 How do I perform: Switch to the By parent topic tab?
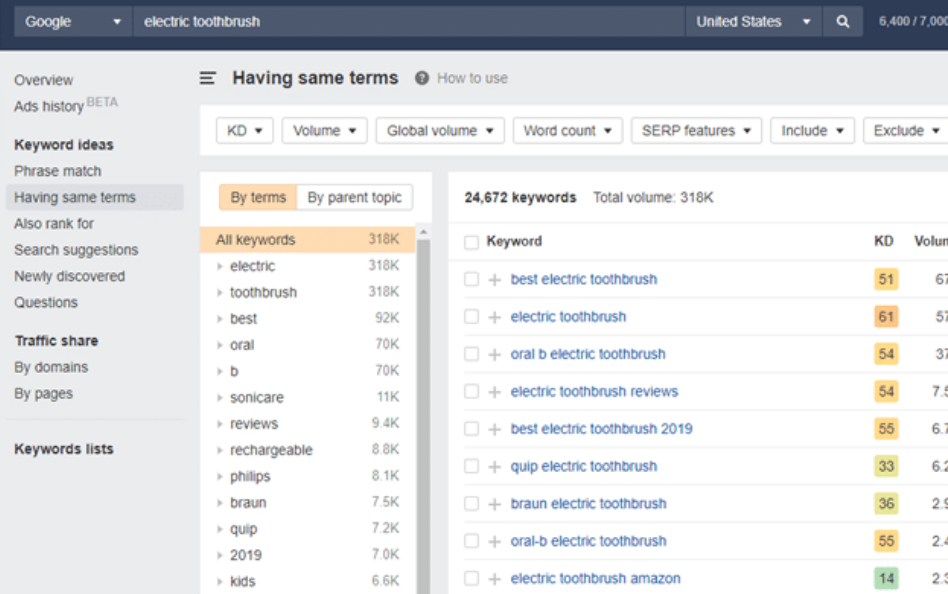point(354,198)
